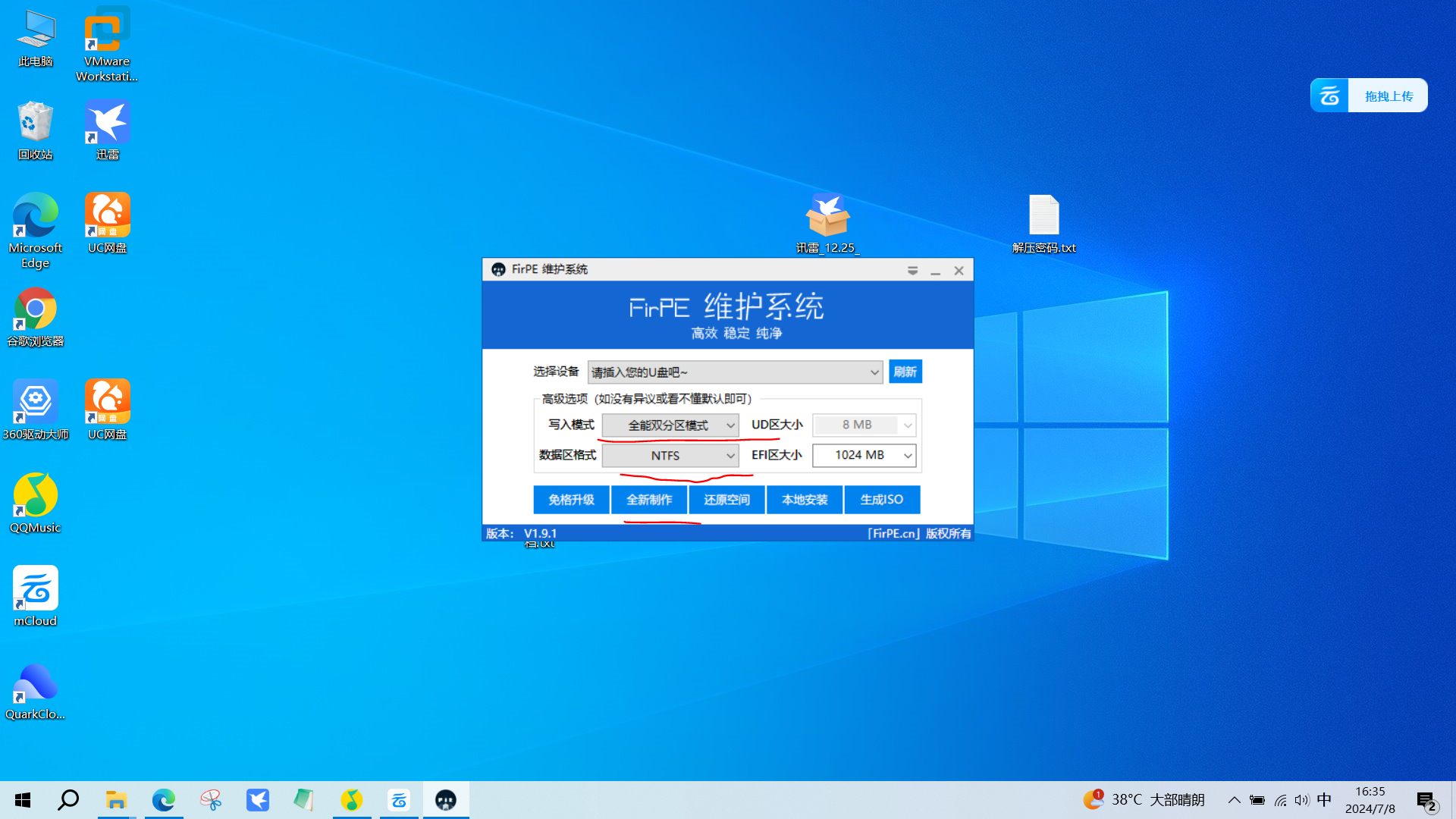The width and height of the screenshot is (1456, 819).
Task: Toggle the 中 input method indicator
Action: point(1324,800)
